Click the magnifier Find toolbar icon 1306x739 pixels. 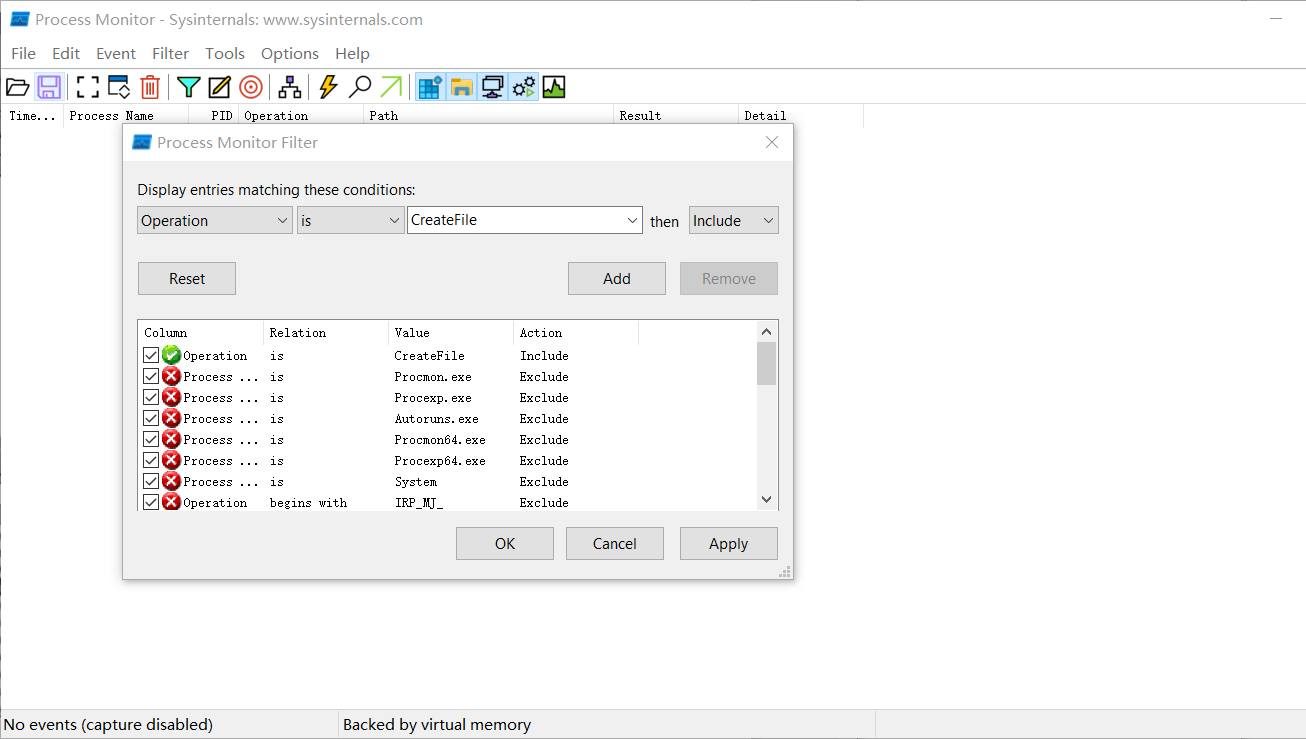360,87
